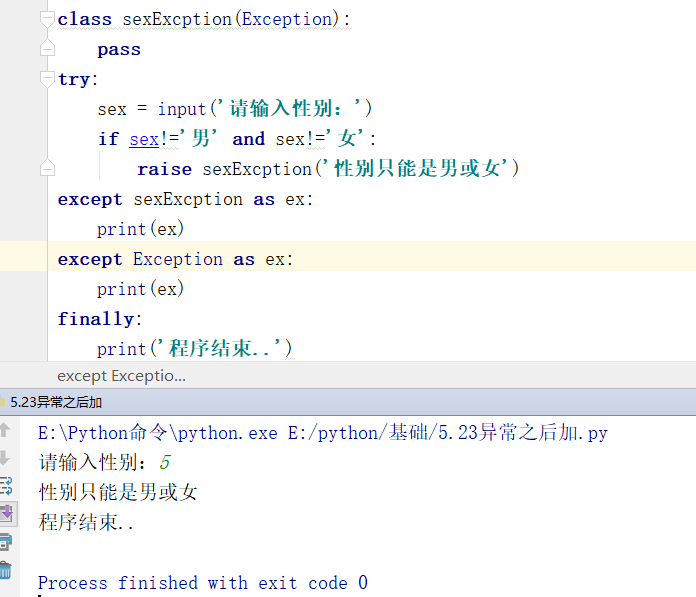696x597 pixels.
Task: Click print('程序结束..') in the editor
Action: [x=194, y=348]
